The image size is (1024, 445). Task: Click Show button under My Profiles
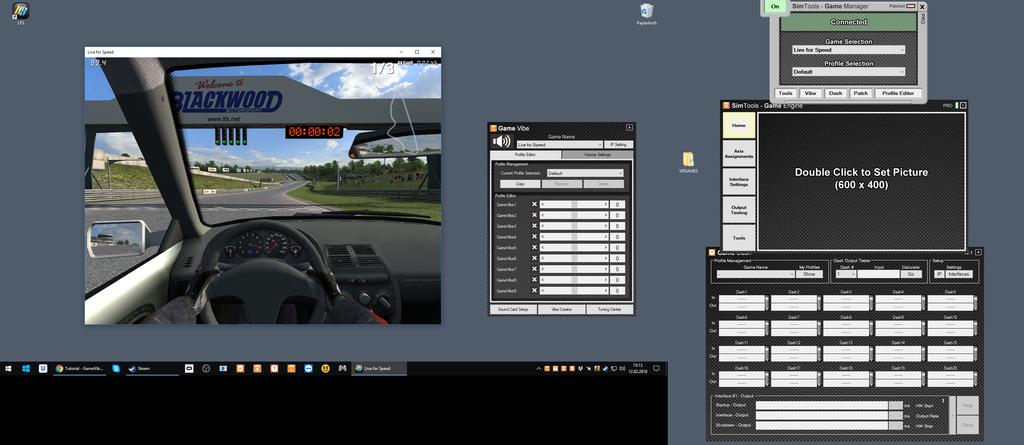pos(809,274)
